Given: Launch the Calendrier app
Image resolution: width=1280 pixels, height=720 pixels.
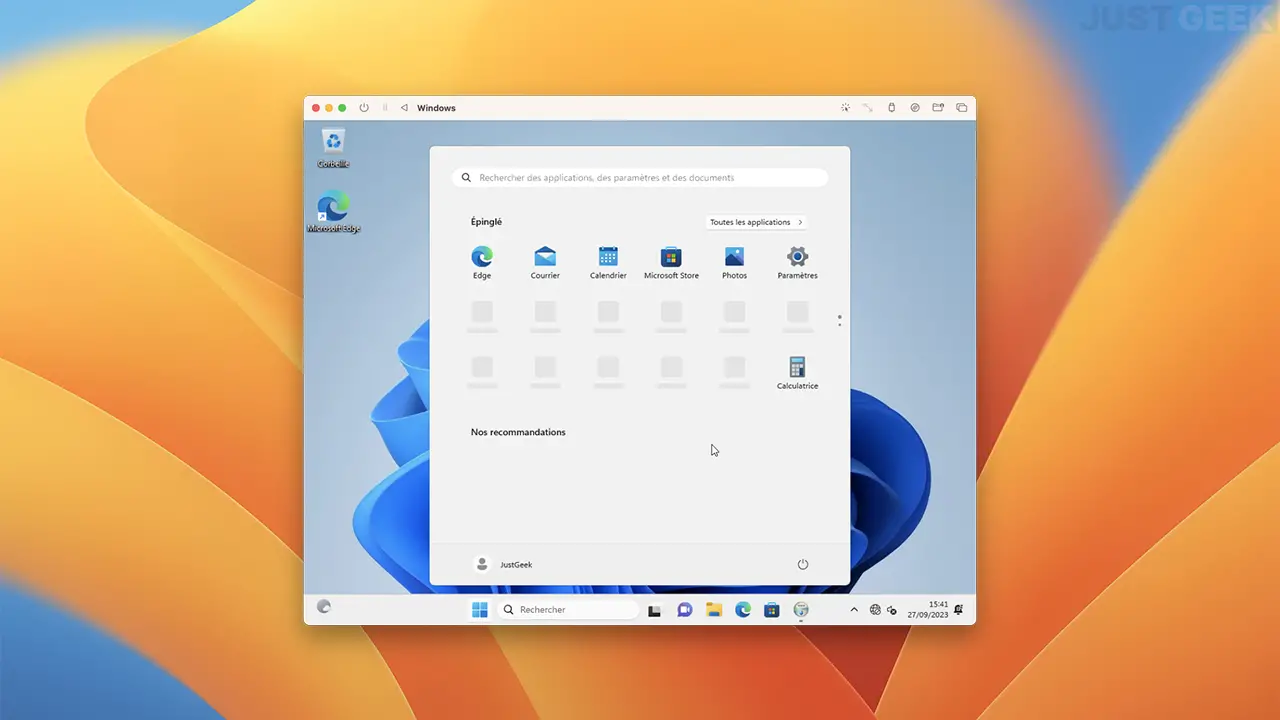Looking at the screenshot, I should pyautogui.click(x=608, y=262).
